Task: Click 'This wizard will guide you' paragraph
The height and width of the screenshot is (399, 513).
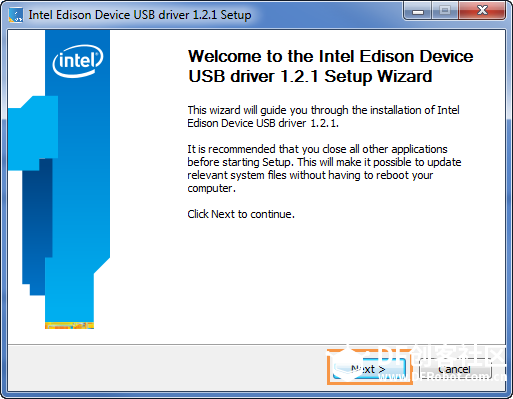Action: coord(323,117)
